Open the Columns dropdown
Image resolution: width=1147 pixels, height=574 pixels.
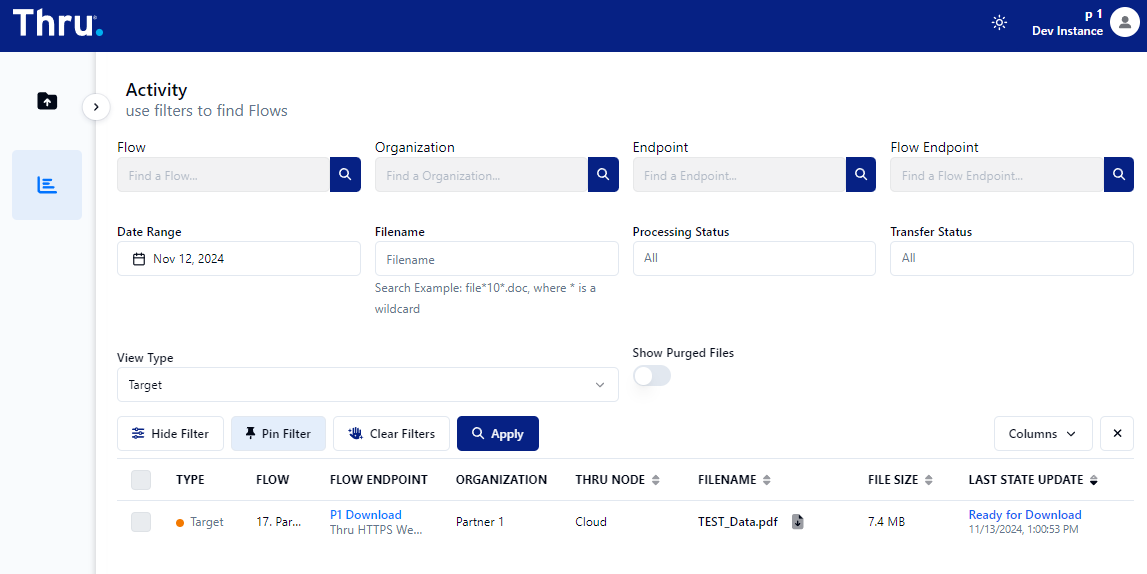pos(1042,434)
